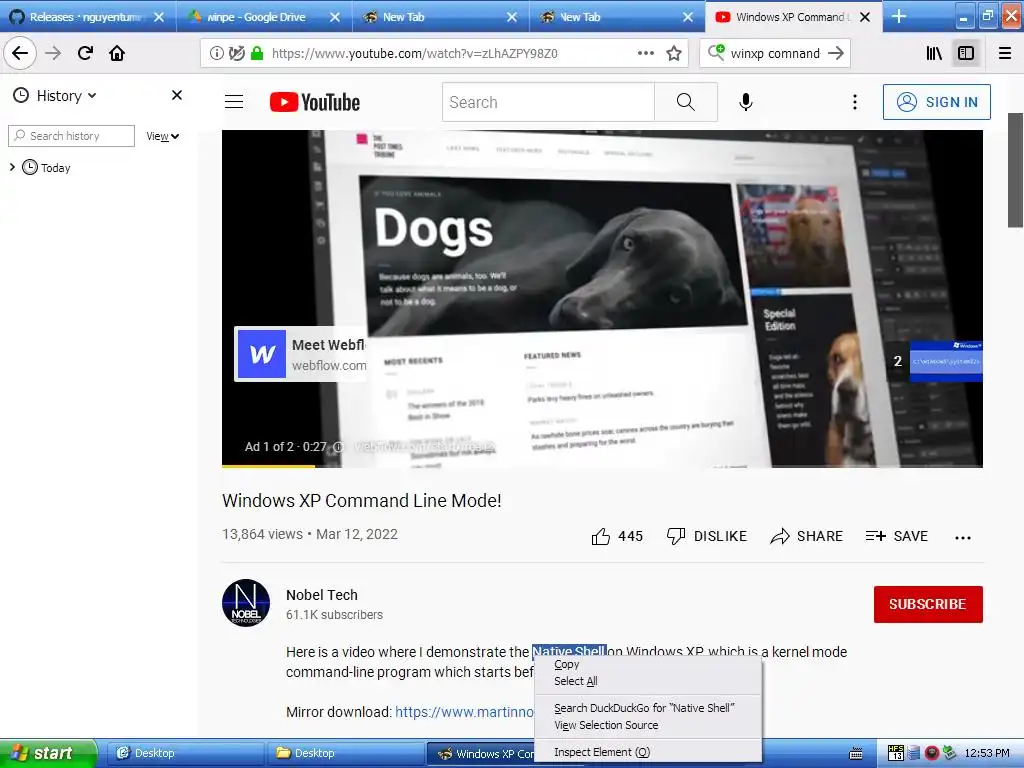The width and height of the screenshot is (1024, 768).
Task: Open the browser hamburger menu
Action: point(1005,53)
